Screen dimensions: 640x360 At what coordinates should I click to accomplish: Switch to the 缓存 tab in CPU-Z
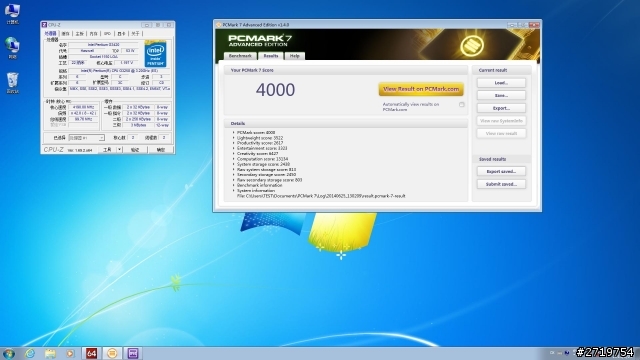click(x=65, y=33)
